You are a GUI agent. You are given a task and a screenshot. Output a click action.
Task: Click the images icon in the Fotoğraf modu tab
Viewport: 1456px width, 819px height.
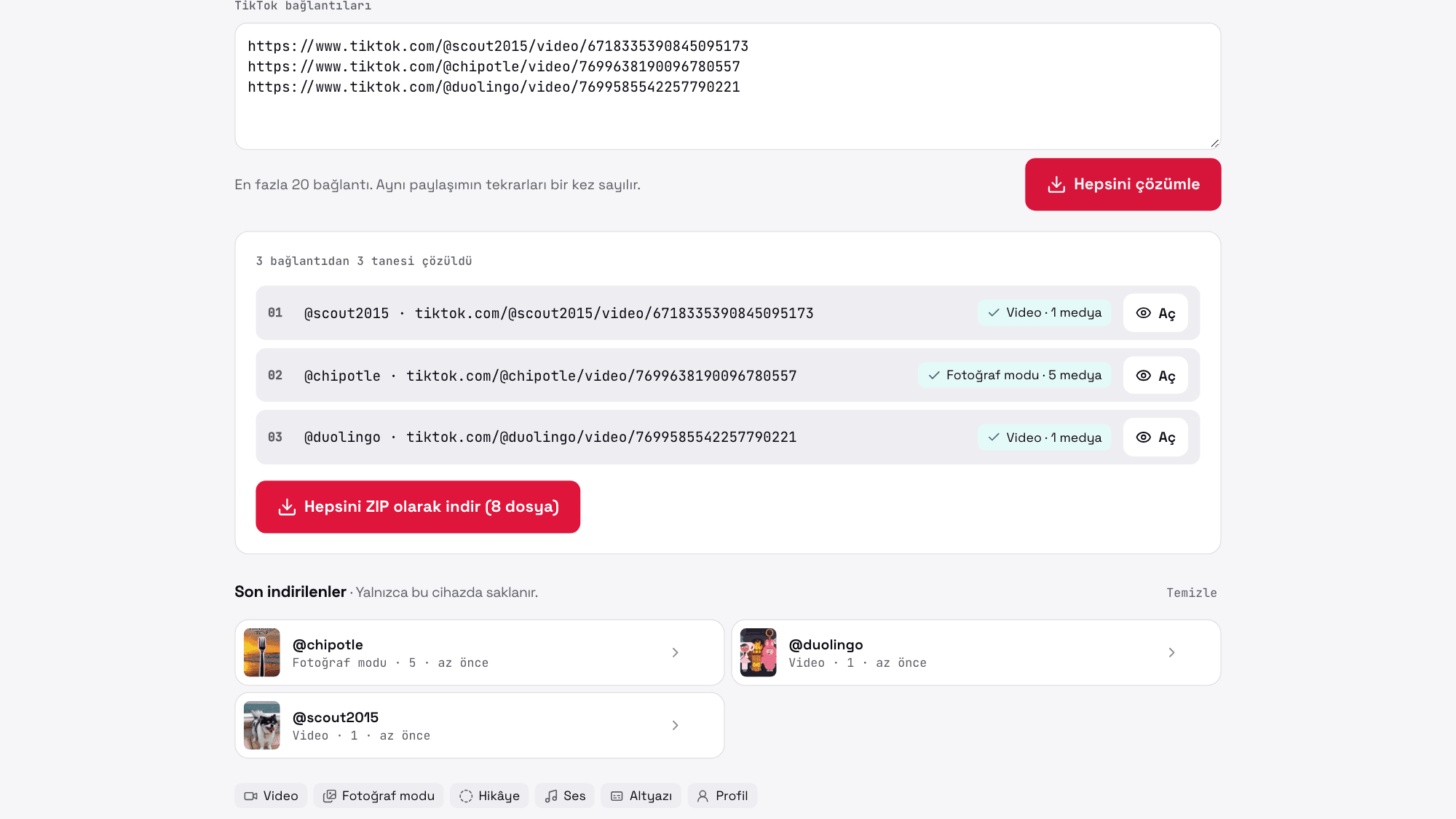(x=330, y=796)
